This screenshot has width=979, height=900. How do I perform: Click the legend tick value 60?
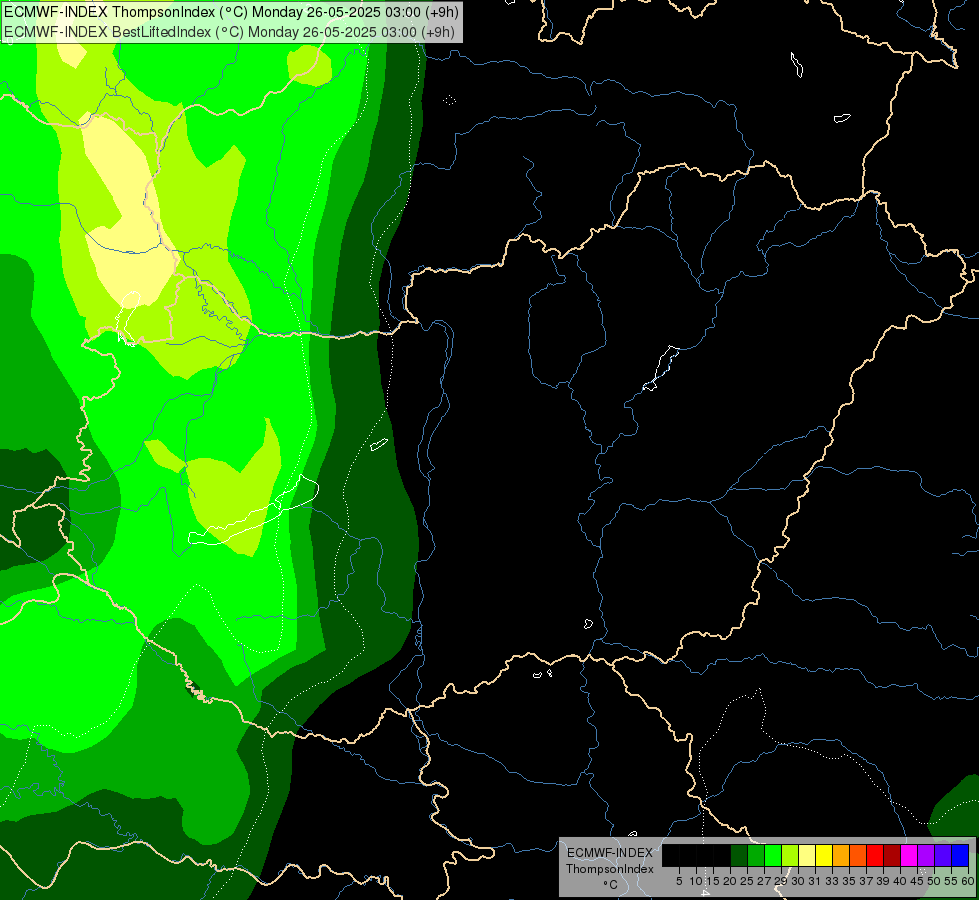click(x=968, y=881)
